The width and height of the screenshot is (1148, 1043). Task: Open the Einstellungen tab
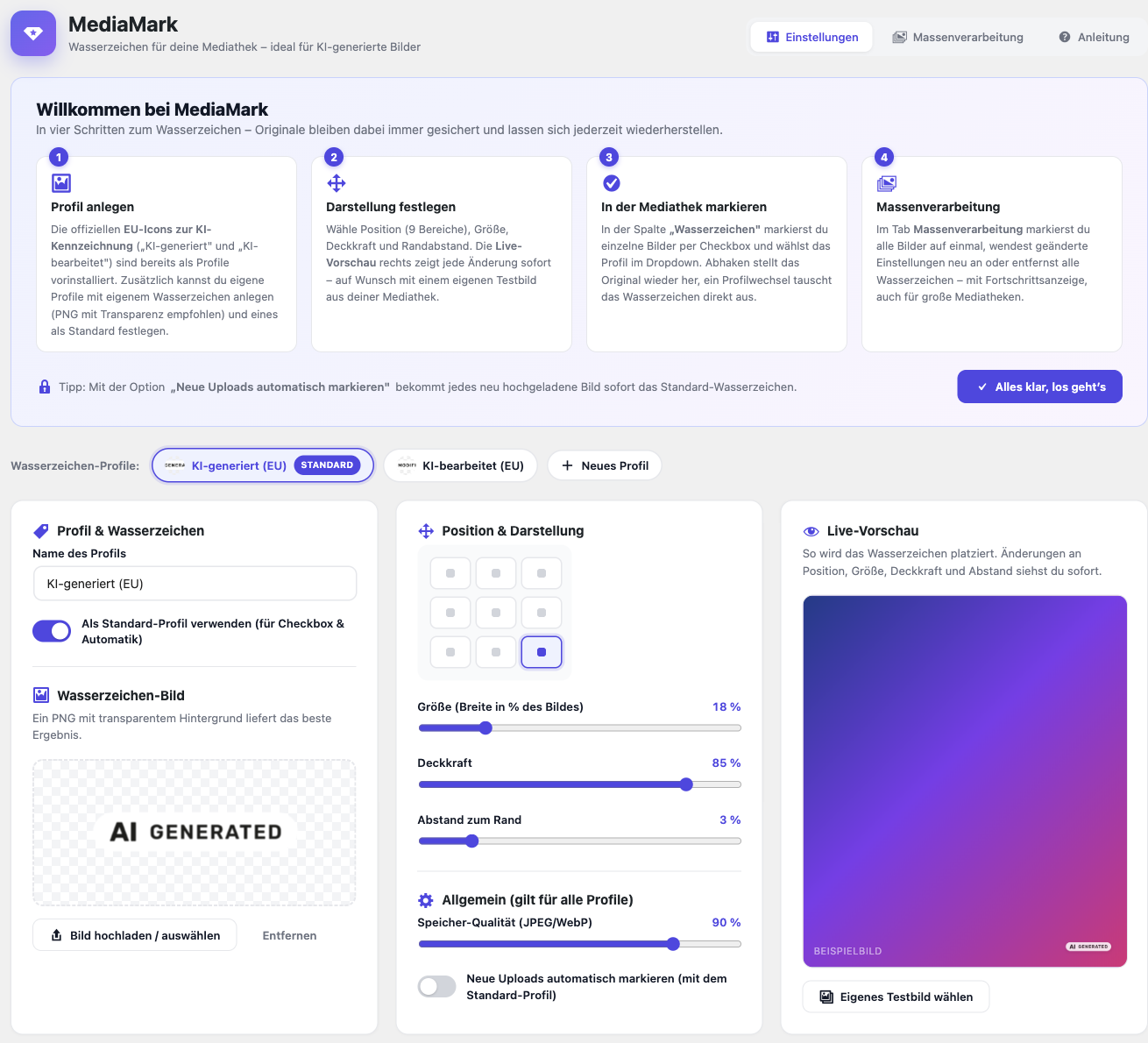pyautogui.click(x=811, y=37)
